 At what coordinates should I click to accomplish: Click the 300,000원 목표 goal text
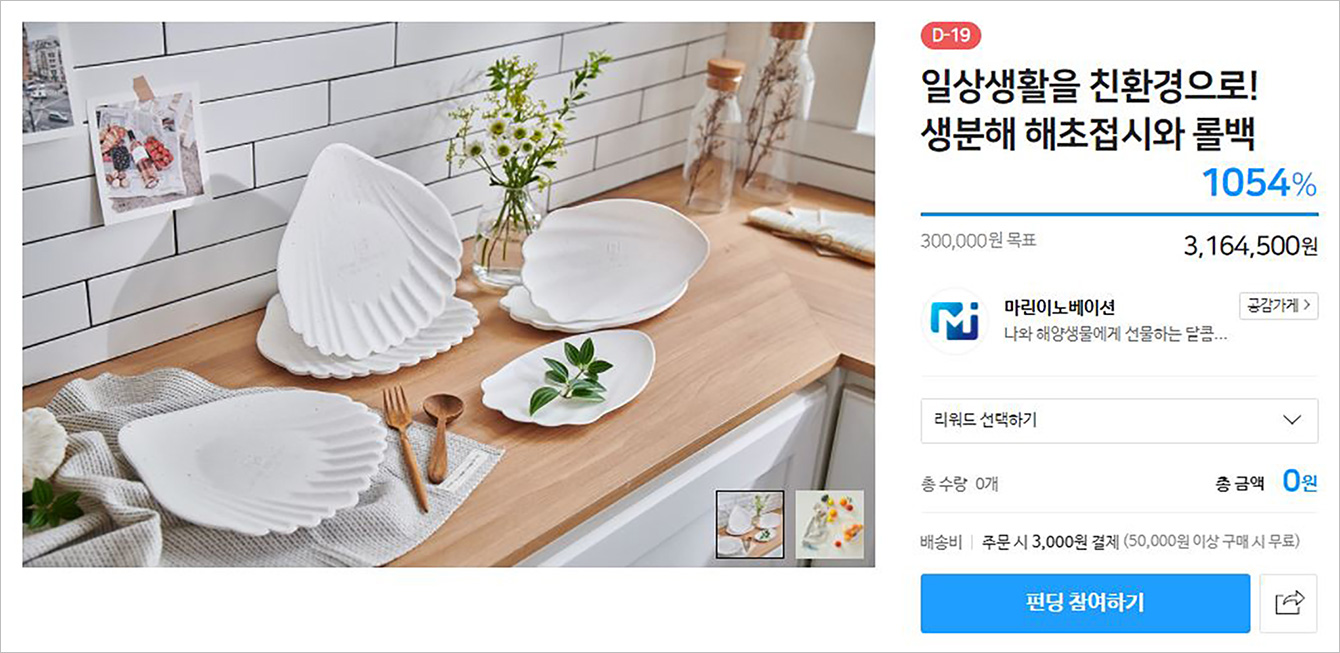coord(978,240)
